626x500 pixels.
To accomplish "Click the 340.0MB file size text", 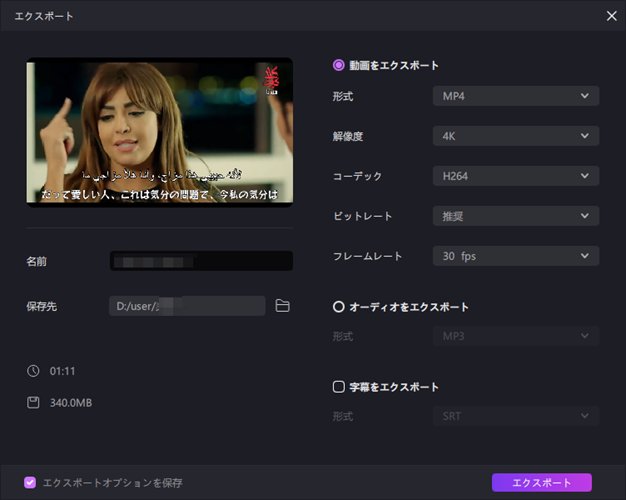I will point(71,403).
